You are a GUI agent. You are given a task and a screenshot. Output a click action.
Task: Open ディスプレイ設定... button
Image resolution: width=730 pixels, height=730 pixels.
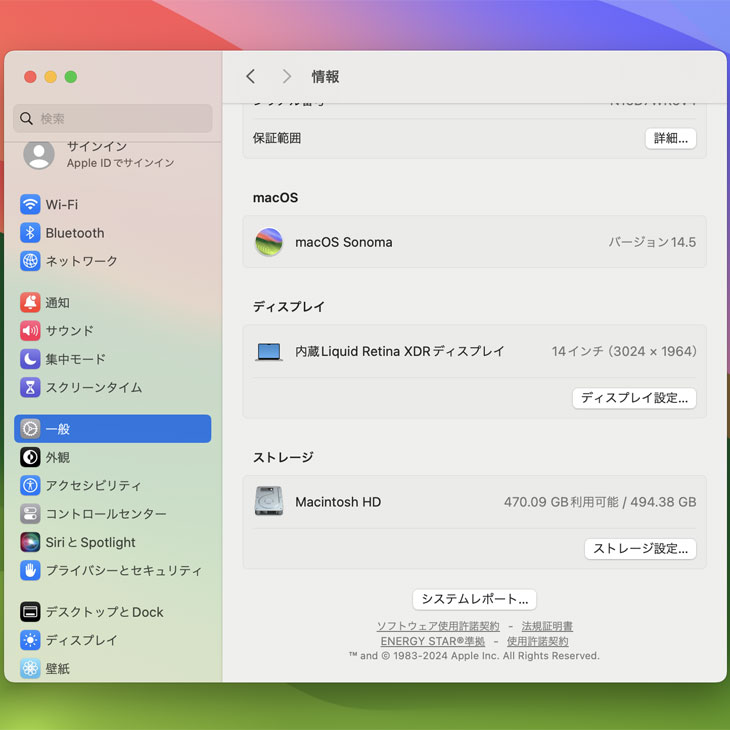pyautogui.click(x=634, y=398)
